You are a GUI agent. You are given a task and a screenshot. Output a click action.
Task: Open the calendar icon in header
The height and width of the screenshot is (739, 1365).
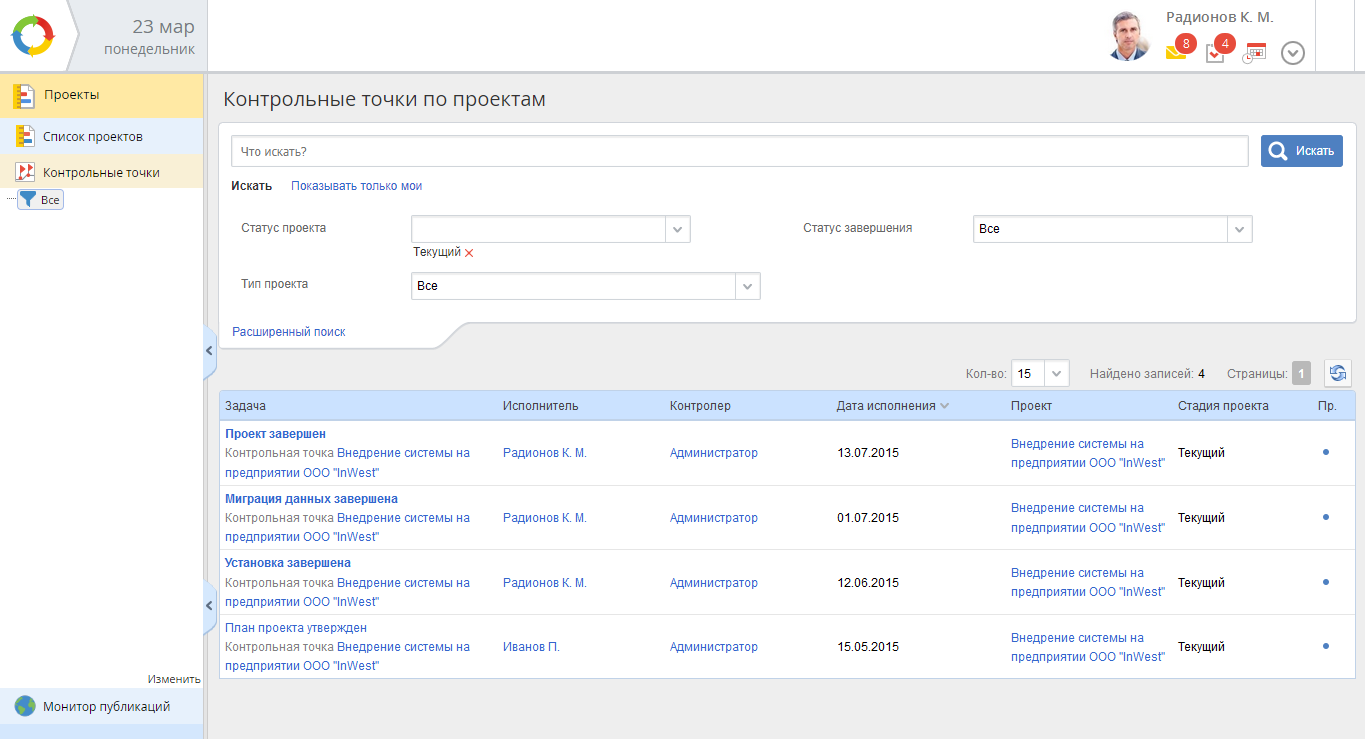tap(1254, 53)
